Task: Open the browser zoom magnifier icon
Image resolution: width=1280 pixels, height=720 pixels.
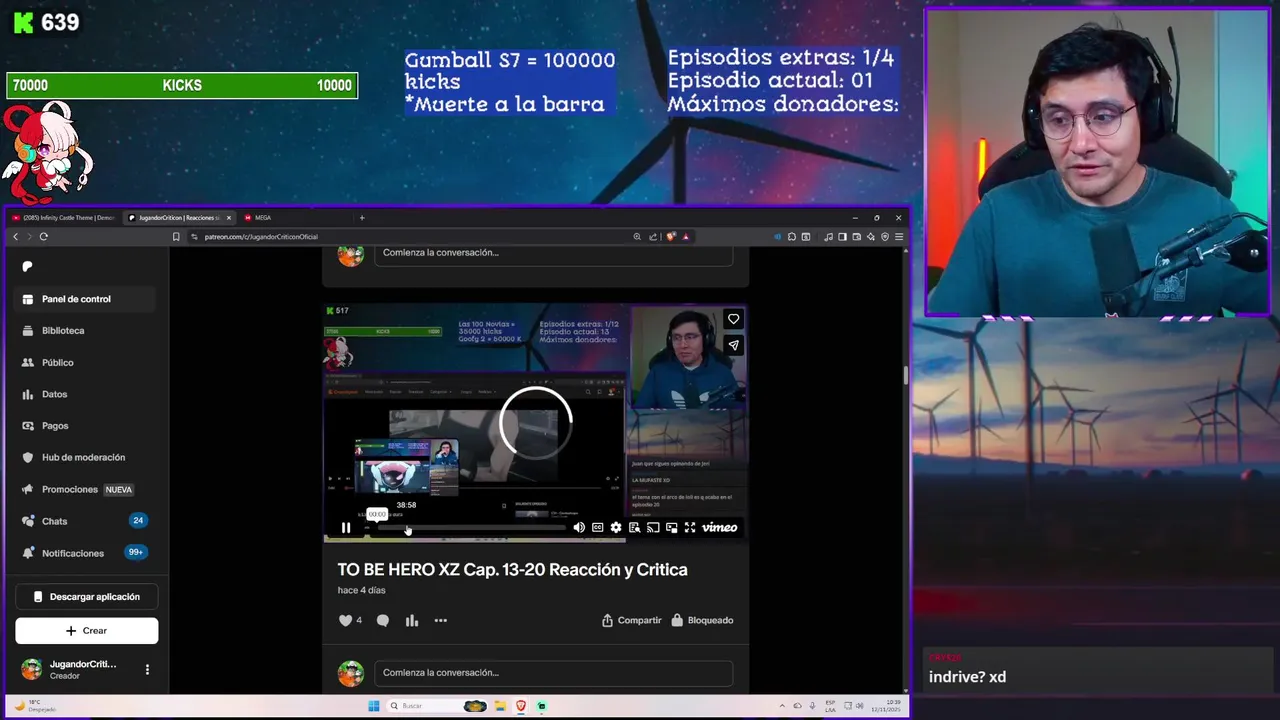Action: pos(637,237)
